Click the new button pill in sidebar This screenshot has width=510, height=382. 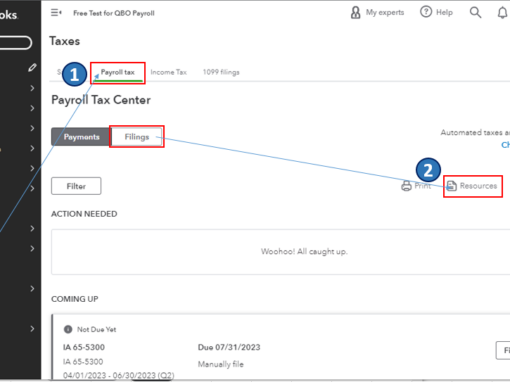(15, 43)
